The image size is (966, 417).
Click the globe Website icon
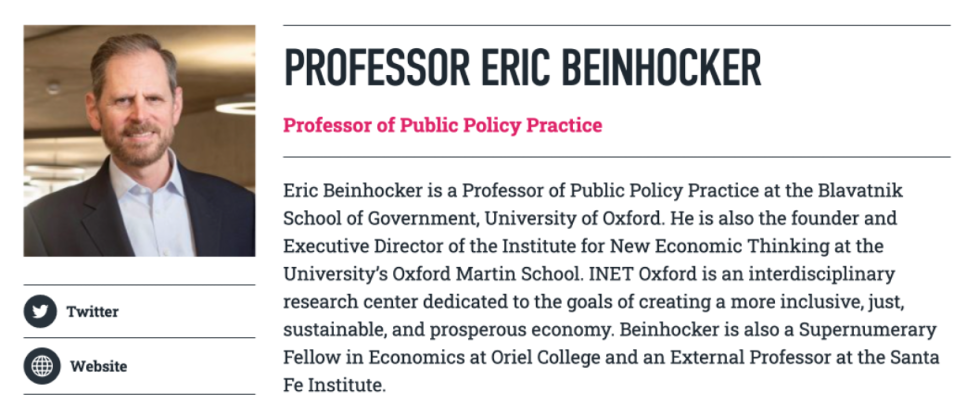pyautogui.click(x=42, y=366)
